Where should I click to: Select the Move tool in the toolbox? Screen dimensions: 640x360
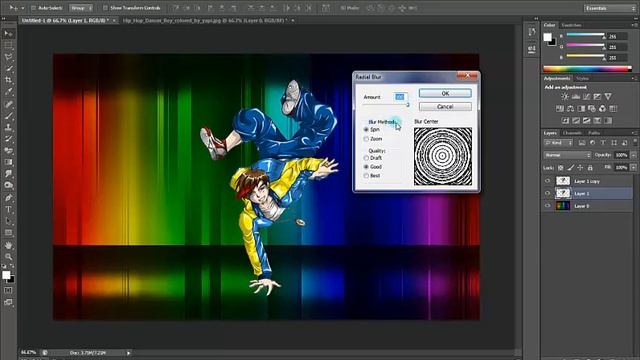tap(9, 33)
